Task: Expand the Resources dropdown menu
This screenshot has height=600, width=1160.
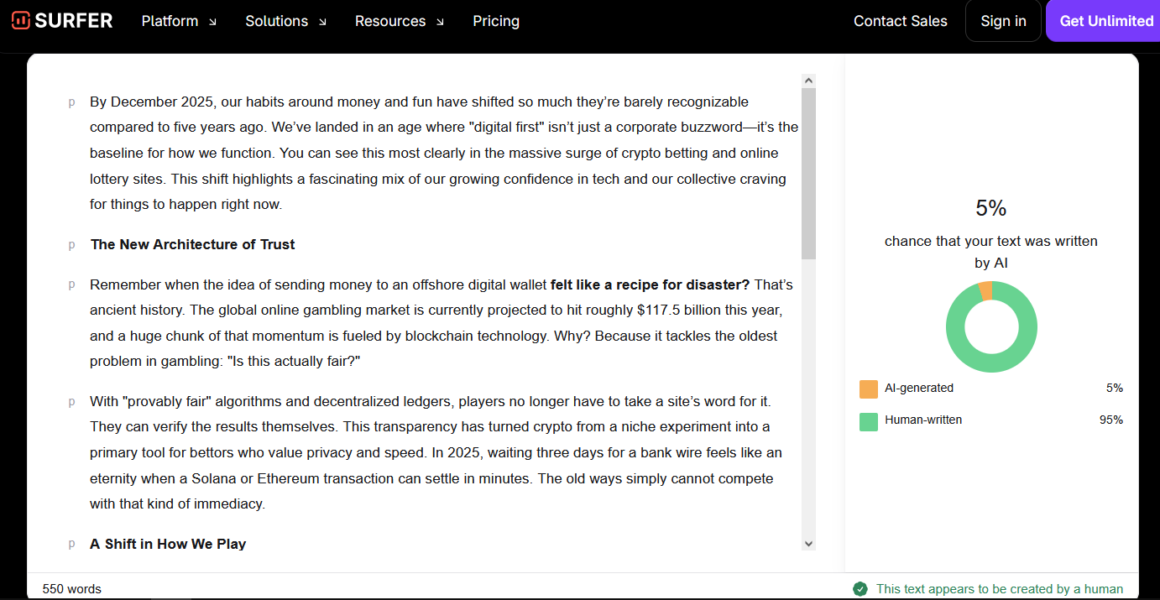Action: point(400,21)
